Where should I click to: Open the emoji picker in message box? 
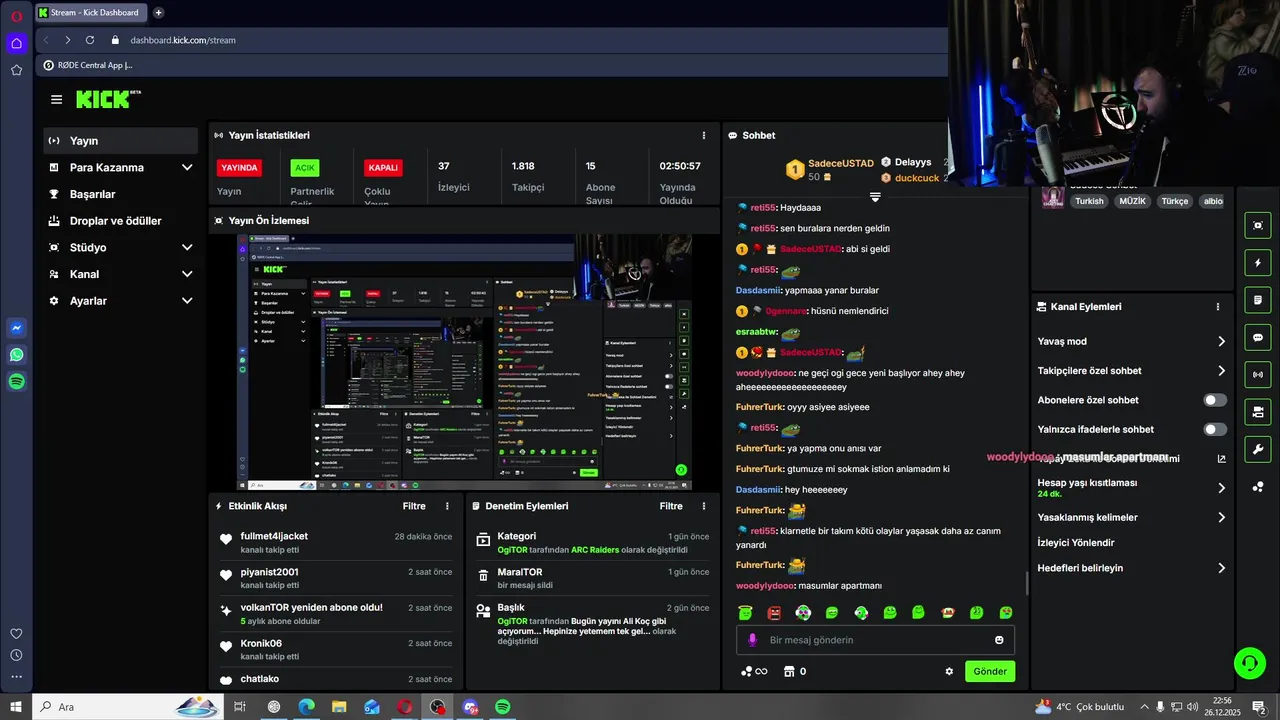[x=999, y=640]
